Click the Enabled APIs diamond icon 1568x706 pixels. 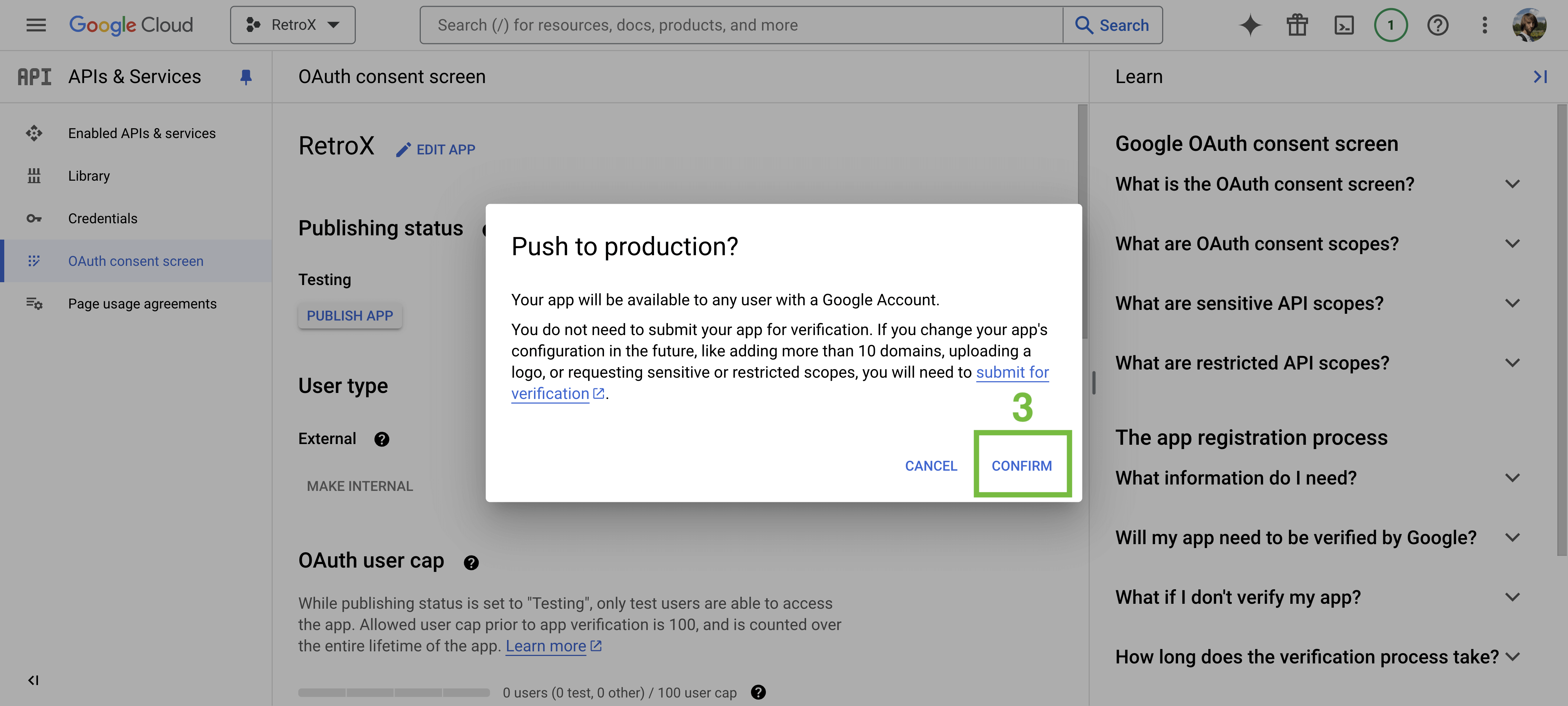[34, 133]
